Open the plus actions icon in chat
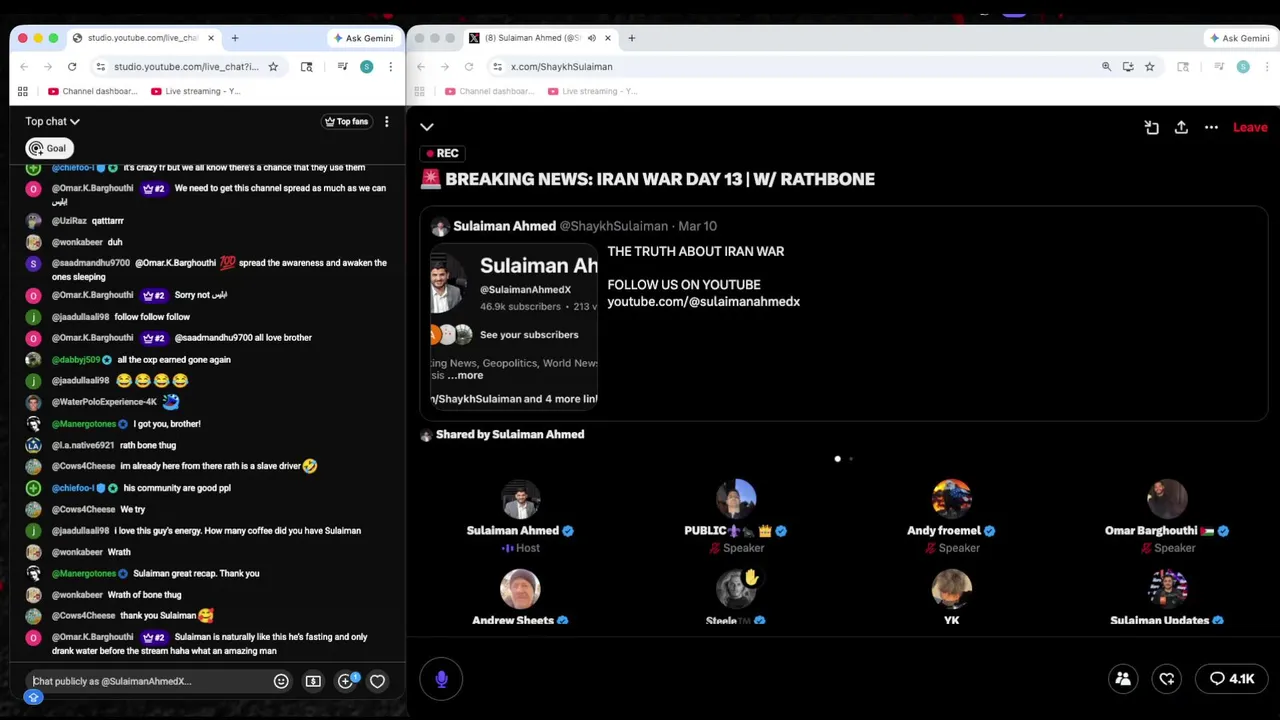Screen dimensions: 1280x720 coord(346,681)
